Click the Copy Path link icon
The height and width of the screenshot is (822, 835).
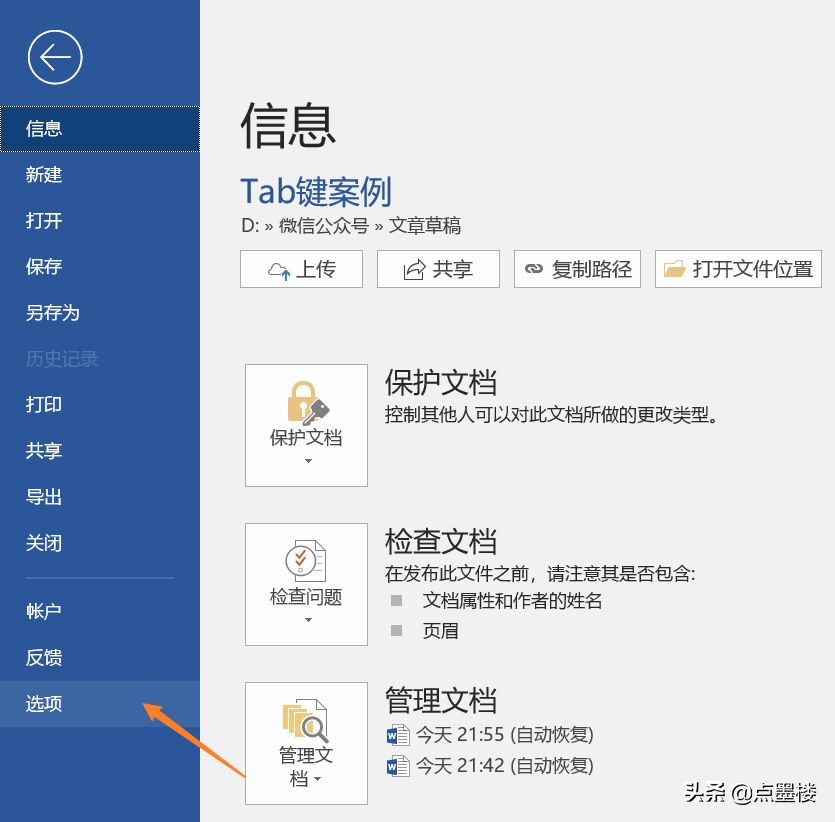click(x=534, y=268)
